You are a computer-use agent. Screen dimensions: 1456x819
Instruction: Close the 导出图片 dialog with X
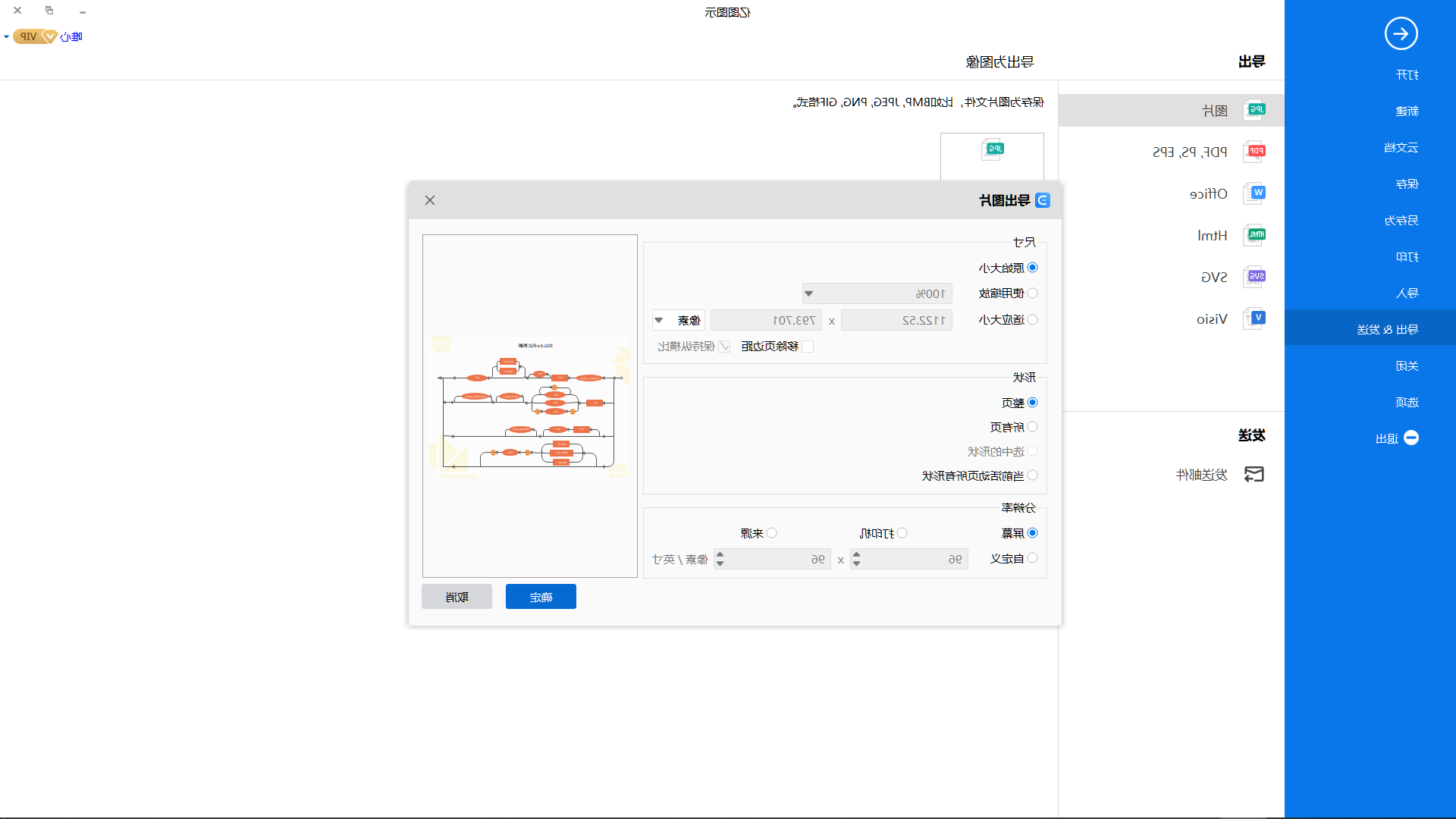[x=430, y=200]
